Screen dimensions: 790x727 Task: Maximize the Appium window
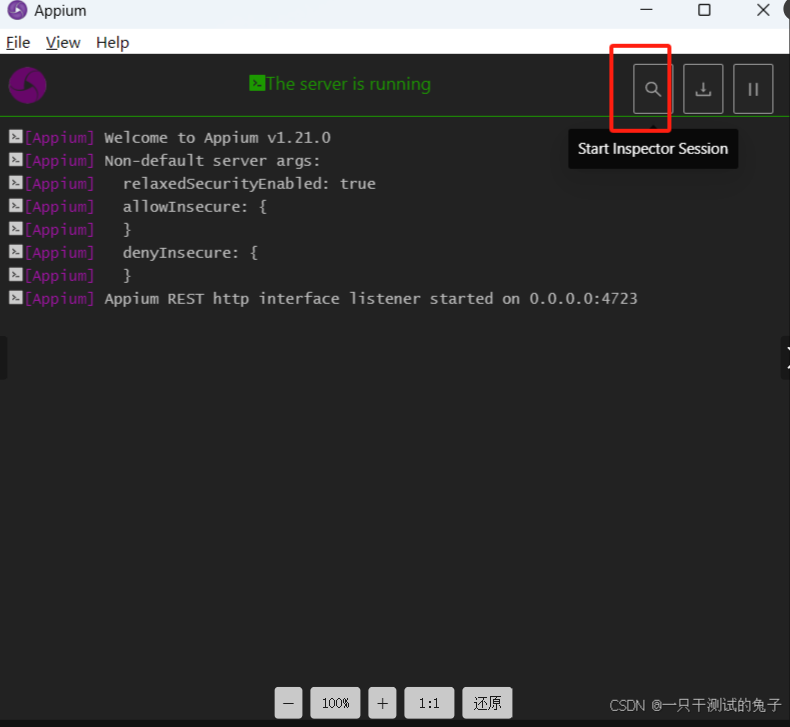[x=704, y=10]
